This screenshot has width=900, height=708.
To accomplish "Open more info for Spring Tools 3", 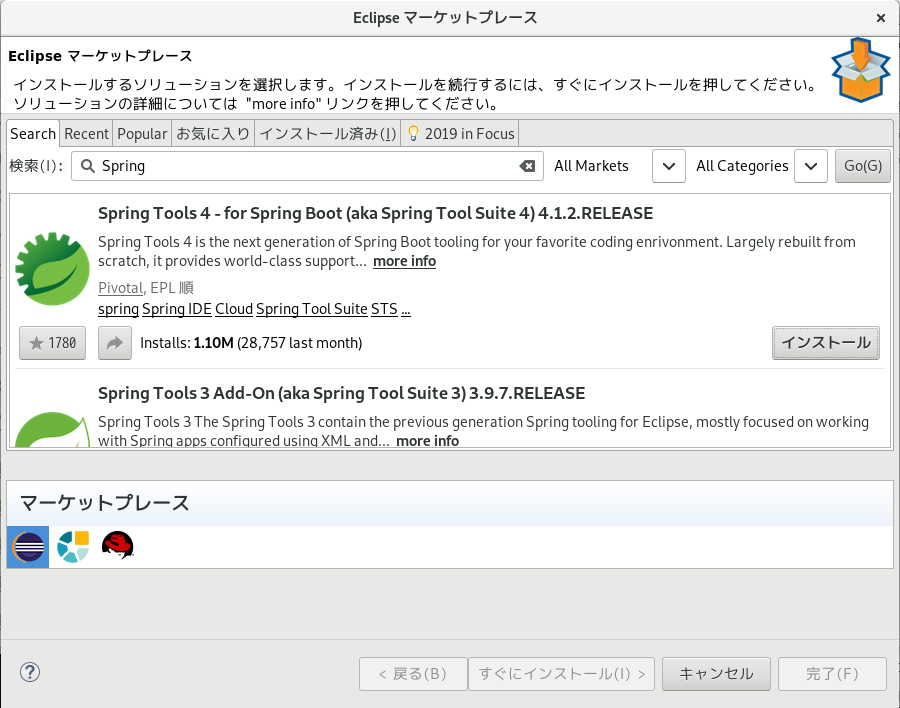I will click(428, 440).
